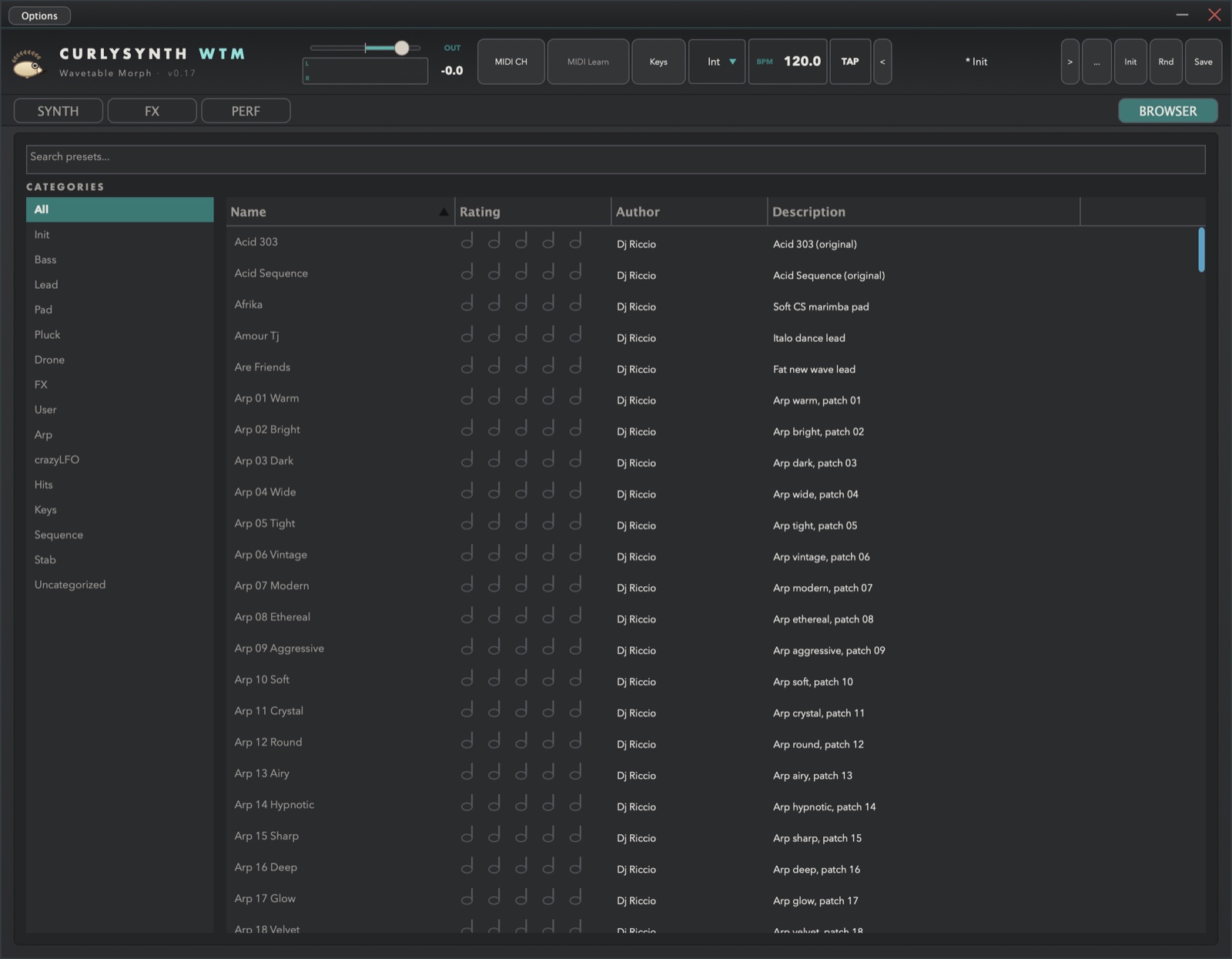
Task: Rate Acid 303 with first note icon
Action: [467, 242]
